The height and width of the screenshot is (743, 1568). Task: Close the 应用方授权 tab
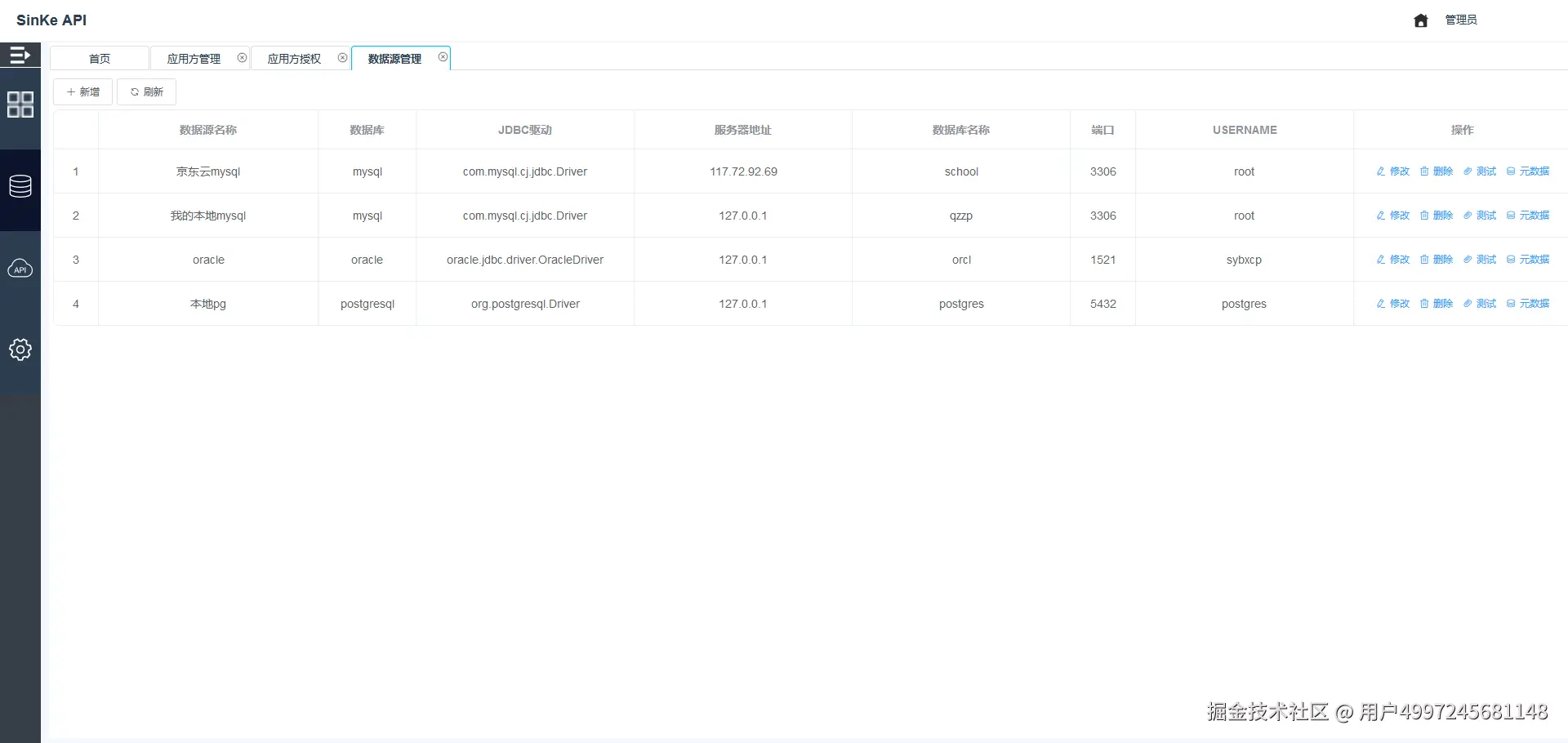coord(342,58)
